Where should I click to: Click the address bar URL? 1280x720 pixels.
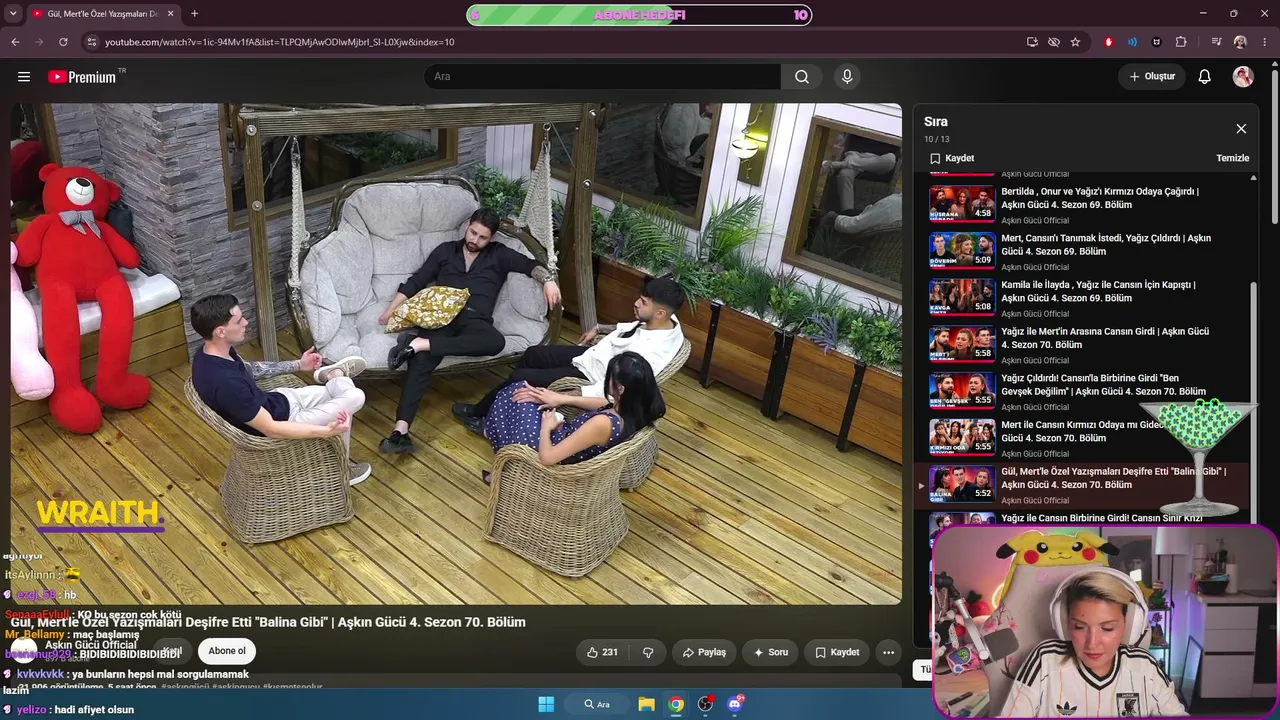pyautogui.click(x=280, y=42)
